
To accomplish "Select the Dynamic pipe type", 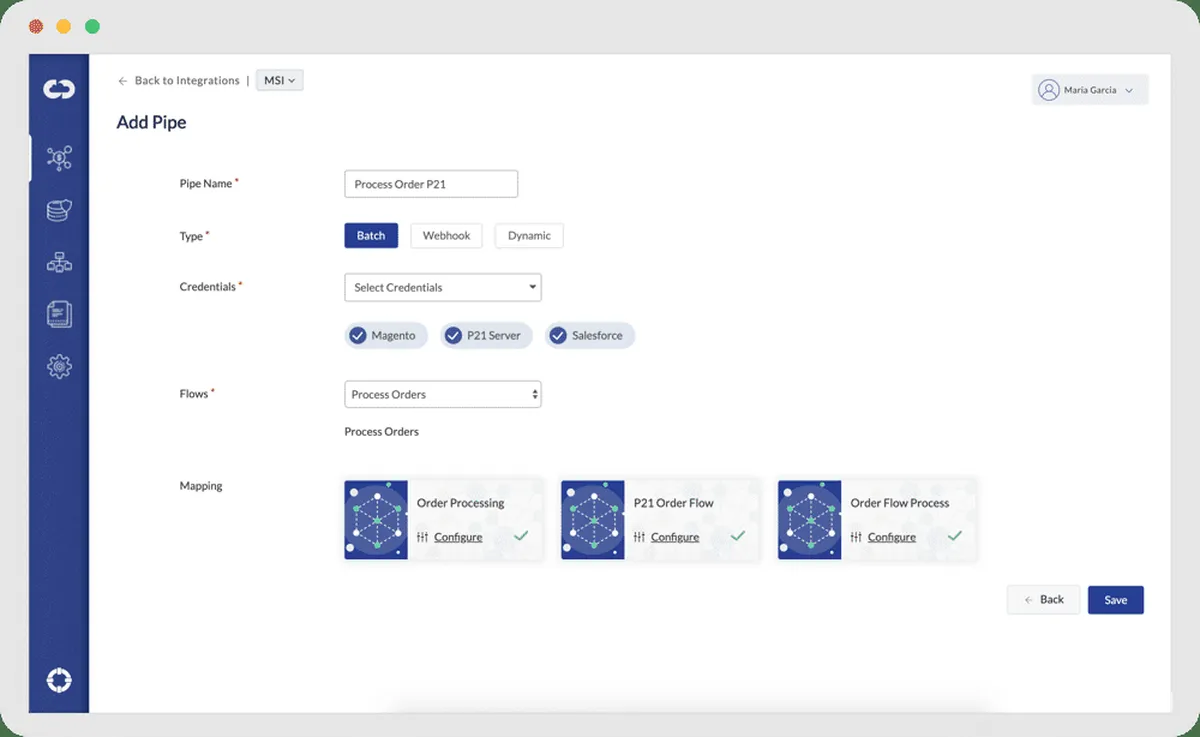I will (x=529, y=236).
